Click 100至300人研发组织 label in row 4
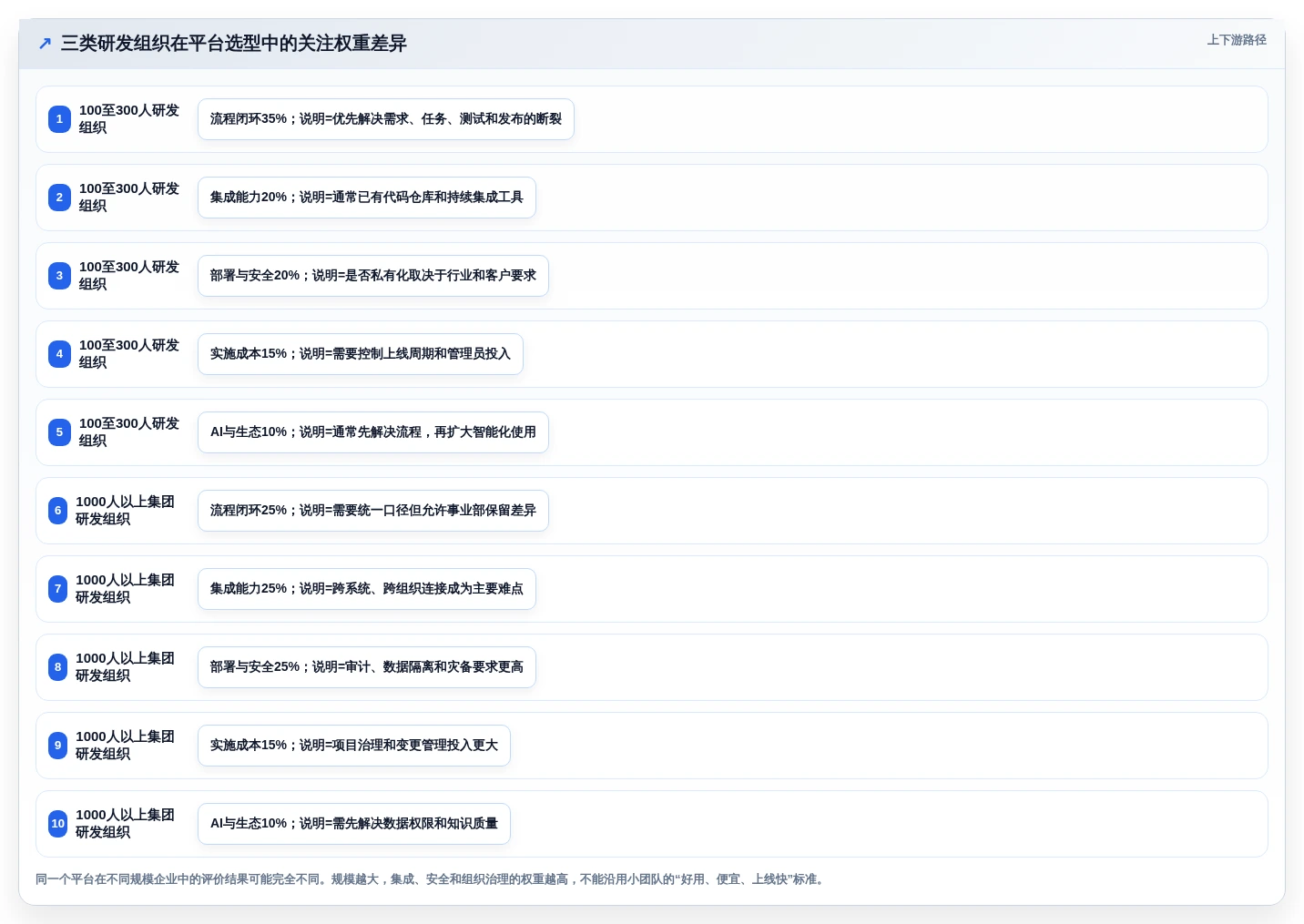Image resolution: width=1304 pixels, height=924 pixels. 129,354
